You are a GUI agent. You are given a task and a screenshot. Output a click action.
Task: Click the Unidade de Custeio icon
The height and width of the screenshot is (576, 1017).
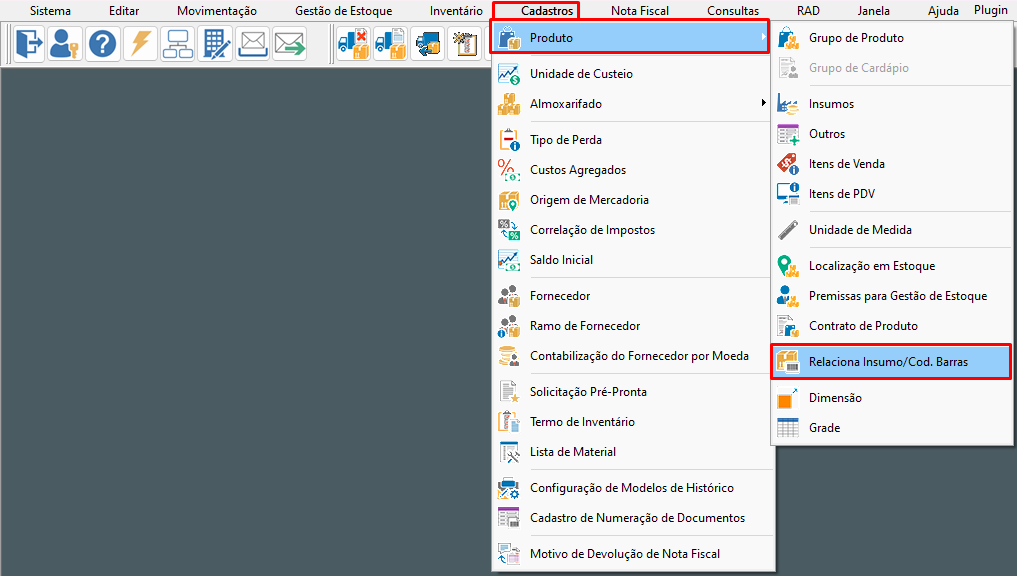point(509,74)
